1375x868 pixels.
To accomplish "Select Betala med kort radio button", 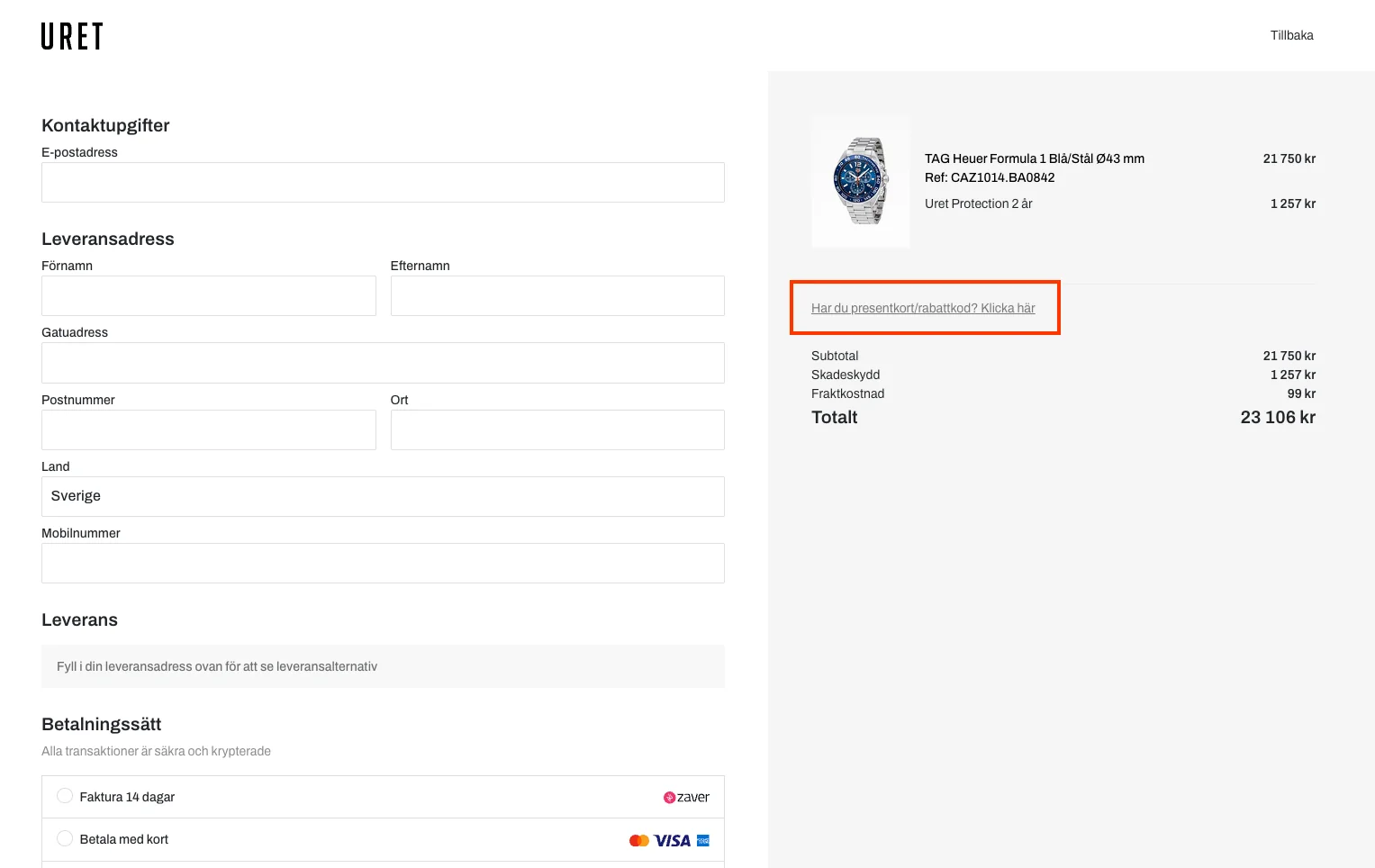I will coord(65,838).
